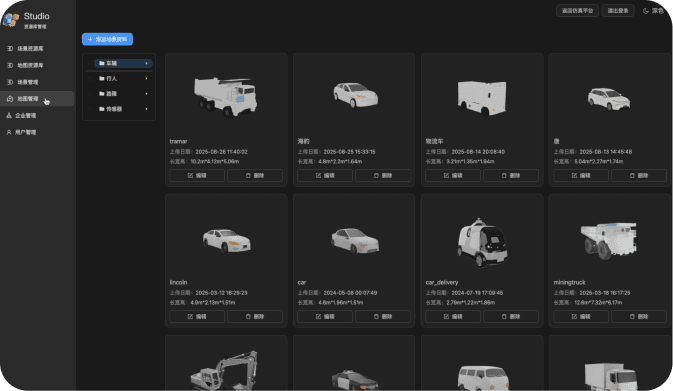Edit the car_delivery card
Screen dimensions: 673x391
tap(453, 317)
